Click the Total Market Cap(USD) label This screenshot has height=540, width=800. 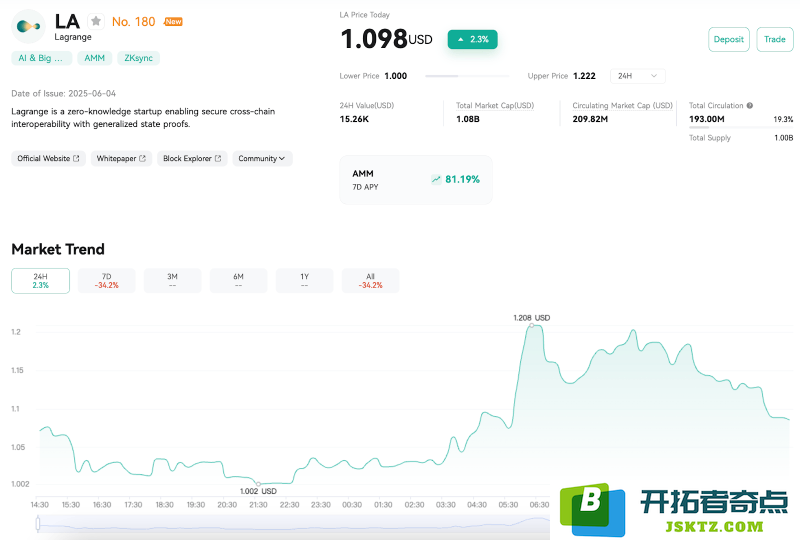[x=495, y=106]
